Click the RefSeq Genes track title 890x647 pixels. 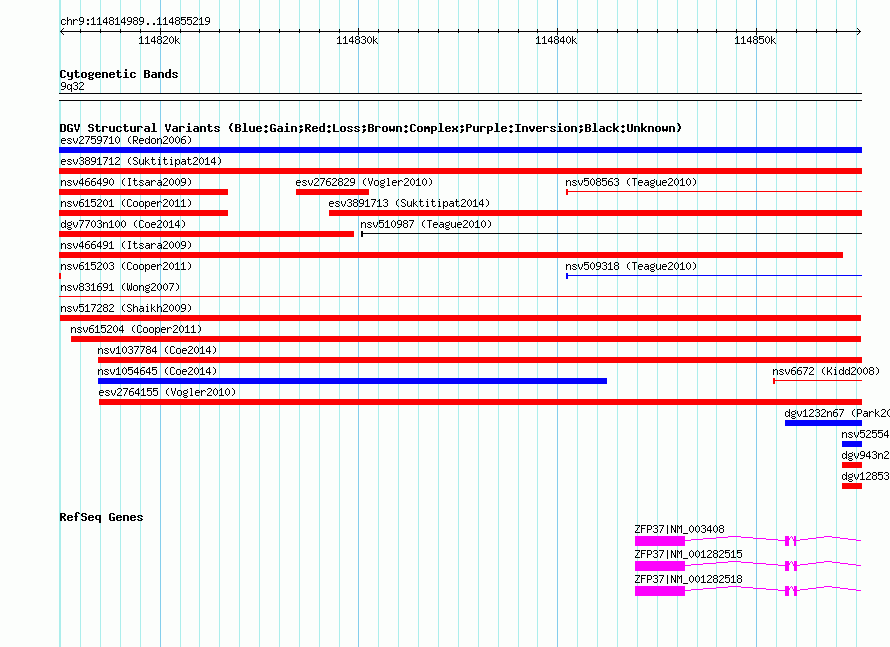click(101, 517)
